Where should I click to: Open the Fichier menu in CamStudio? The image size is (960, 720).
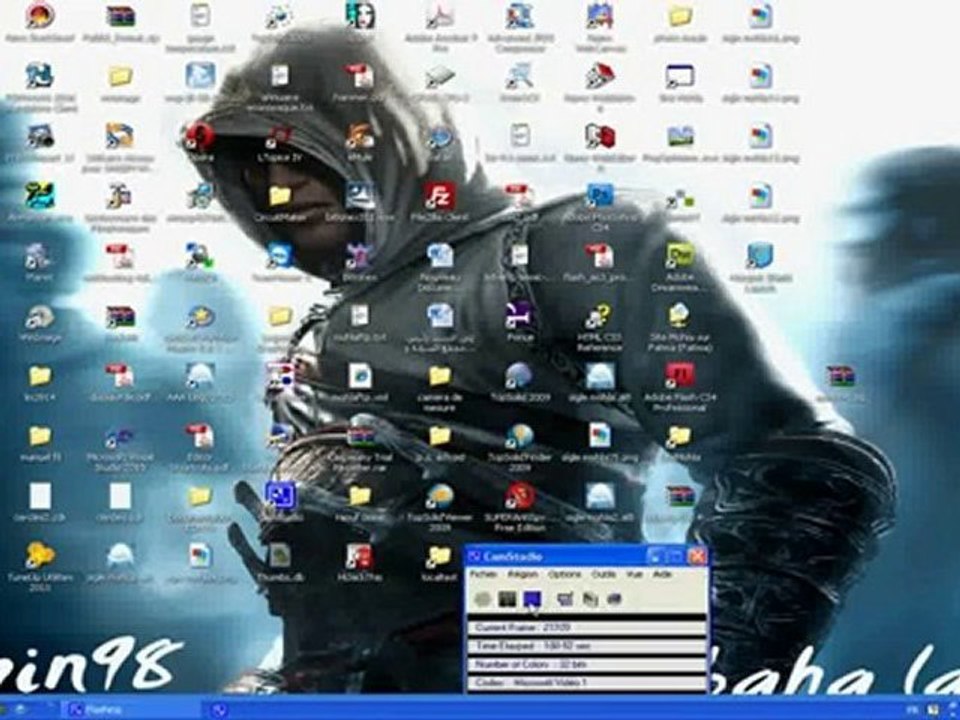(x=483, y=575)
